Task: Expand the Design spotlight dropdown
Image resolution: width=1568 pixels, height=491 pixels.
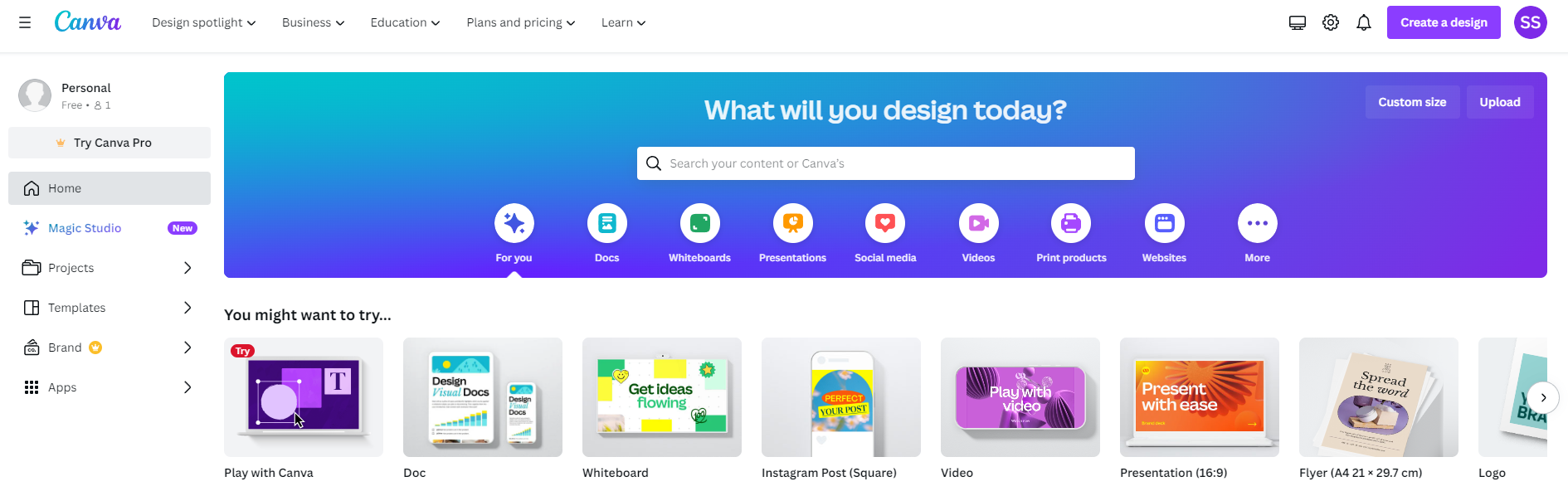Action: coord(203,22)
